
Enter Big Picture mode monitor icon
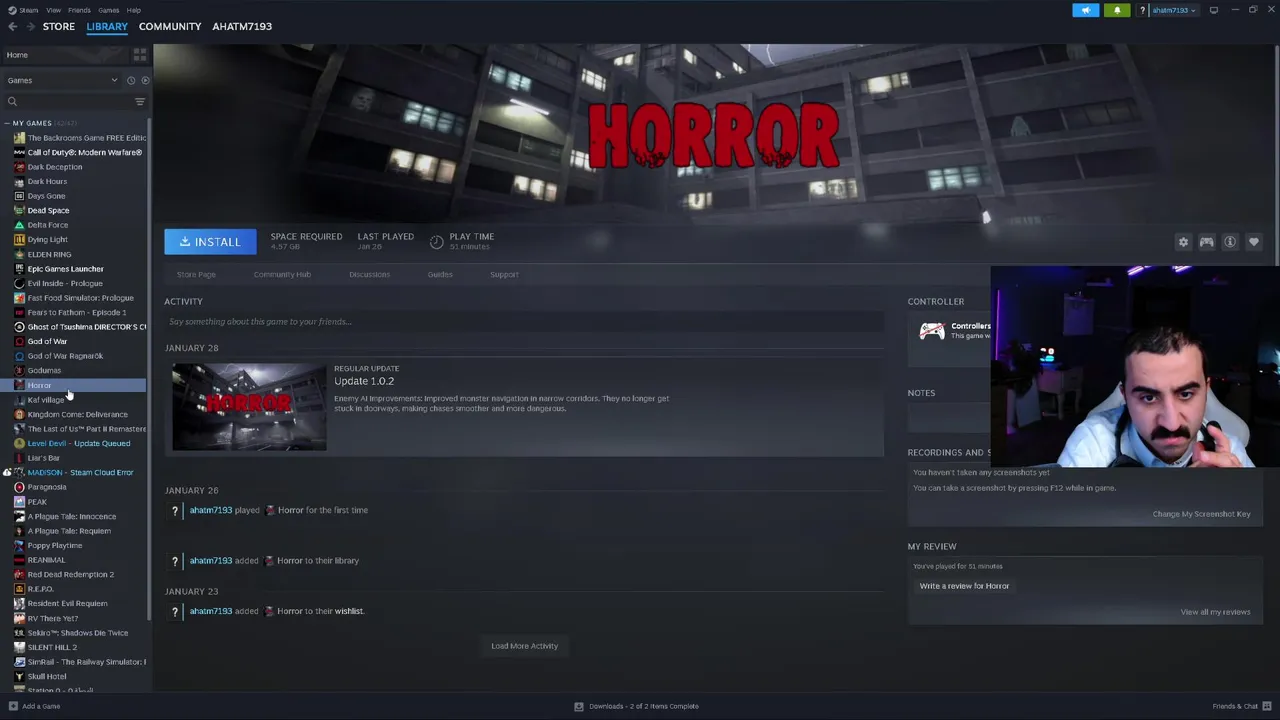[x=1214, y=10]
